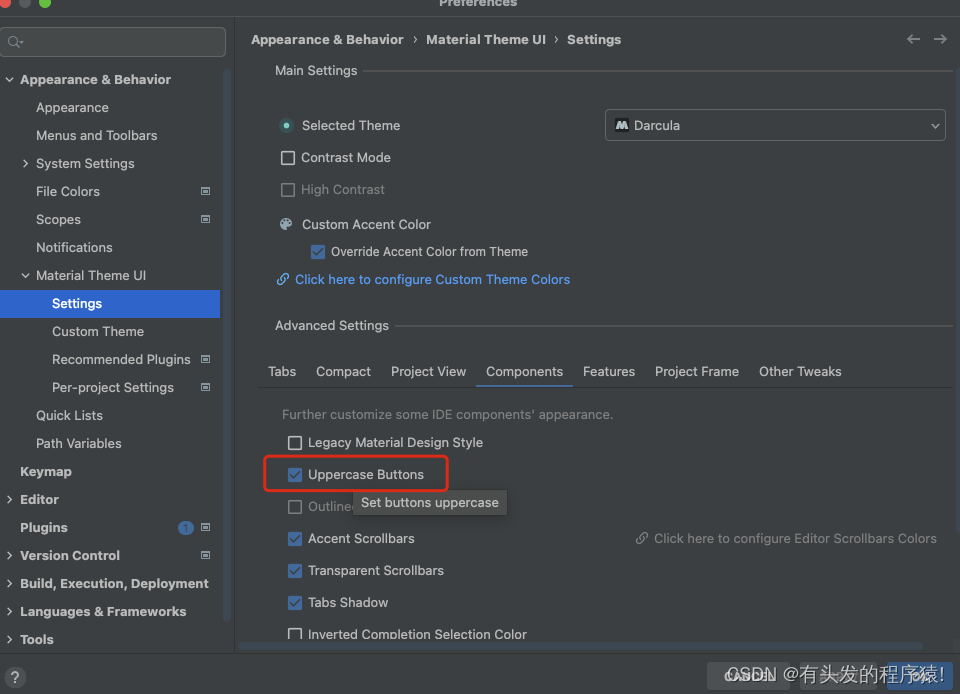Collapse the Material Theme UI node
Image resolution: width=960 pixels, height=694 pixels.
pos(25,275)
